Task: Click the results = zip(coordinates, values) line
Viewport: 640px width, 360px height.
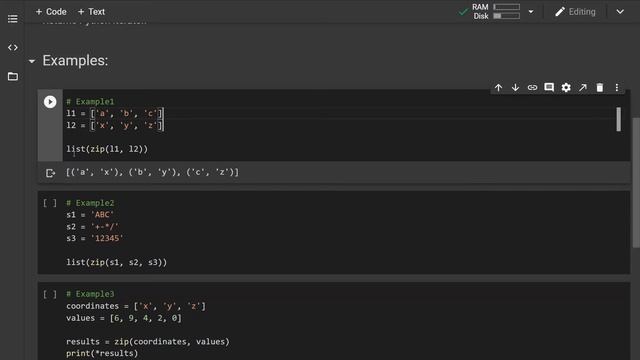Action: pyautogui.click(x=148, y=341)
